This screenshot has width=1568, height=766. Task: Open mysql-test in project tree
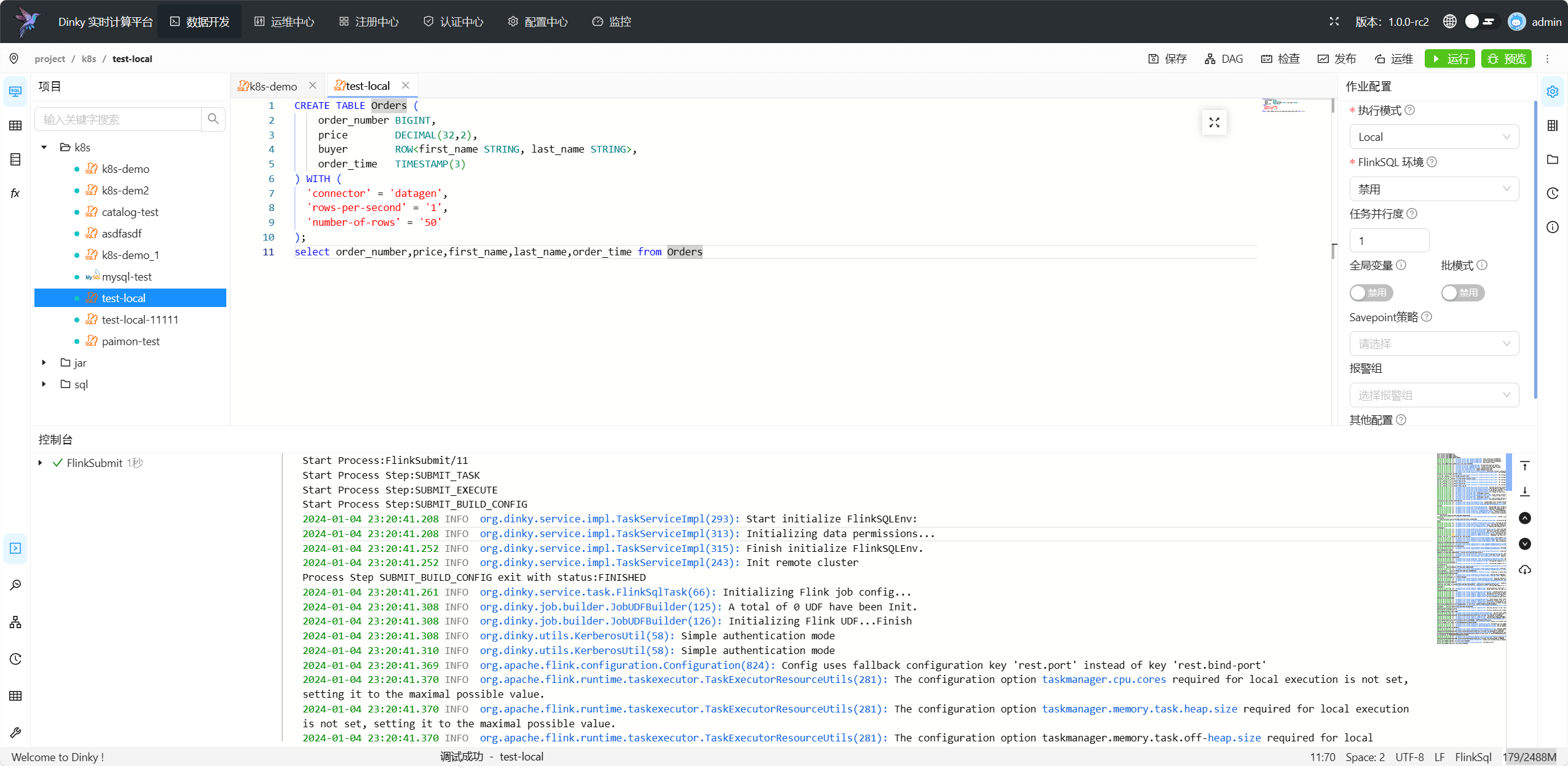pos(126,277)
